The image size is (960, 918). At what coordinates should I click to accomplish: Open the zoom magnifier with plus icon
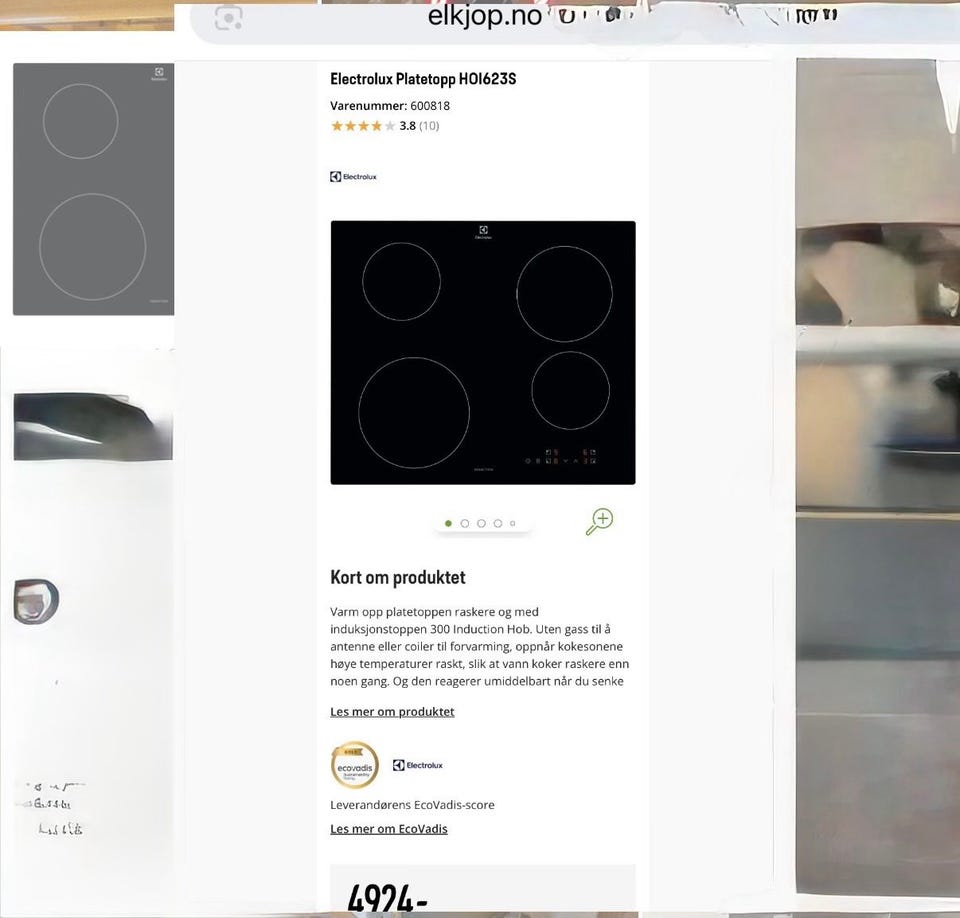click(599, 521)
